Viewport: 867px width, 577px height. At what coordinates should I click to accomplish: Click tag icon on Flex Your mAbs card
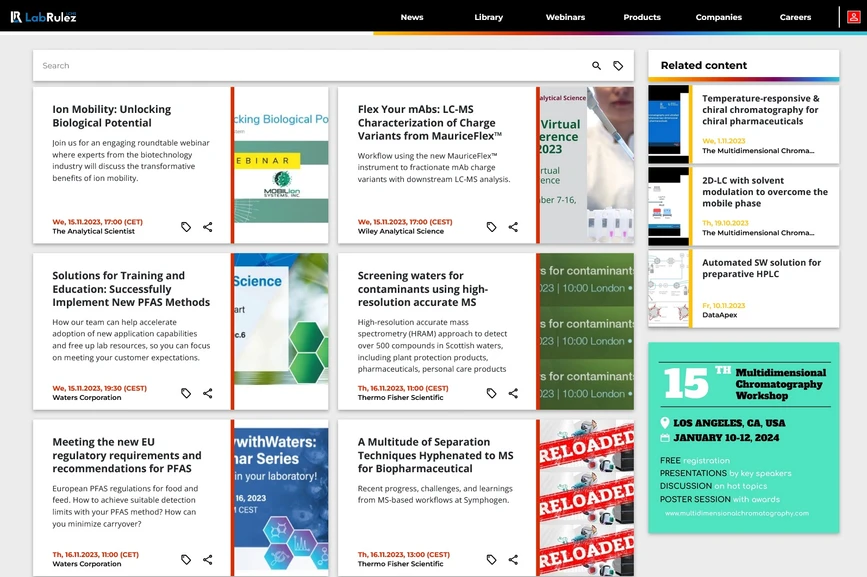(491, 227)
